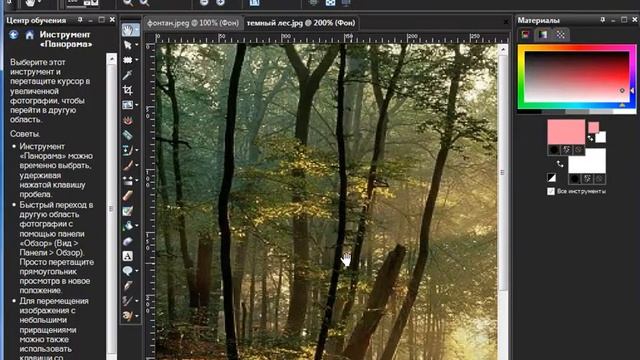Viewport: 640px width, 360px height.
Task: Open the Swatches tab in Материалы
Action: click(x=560, y=35)
